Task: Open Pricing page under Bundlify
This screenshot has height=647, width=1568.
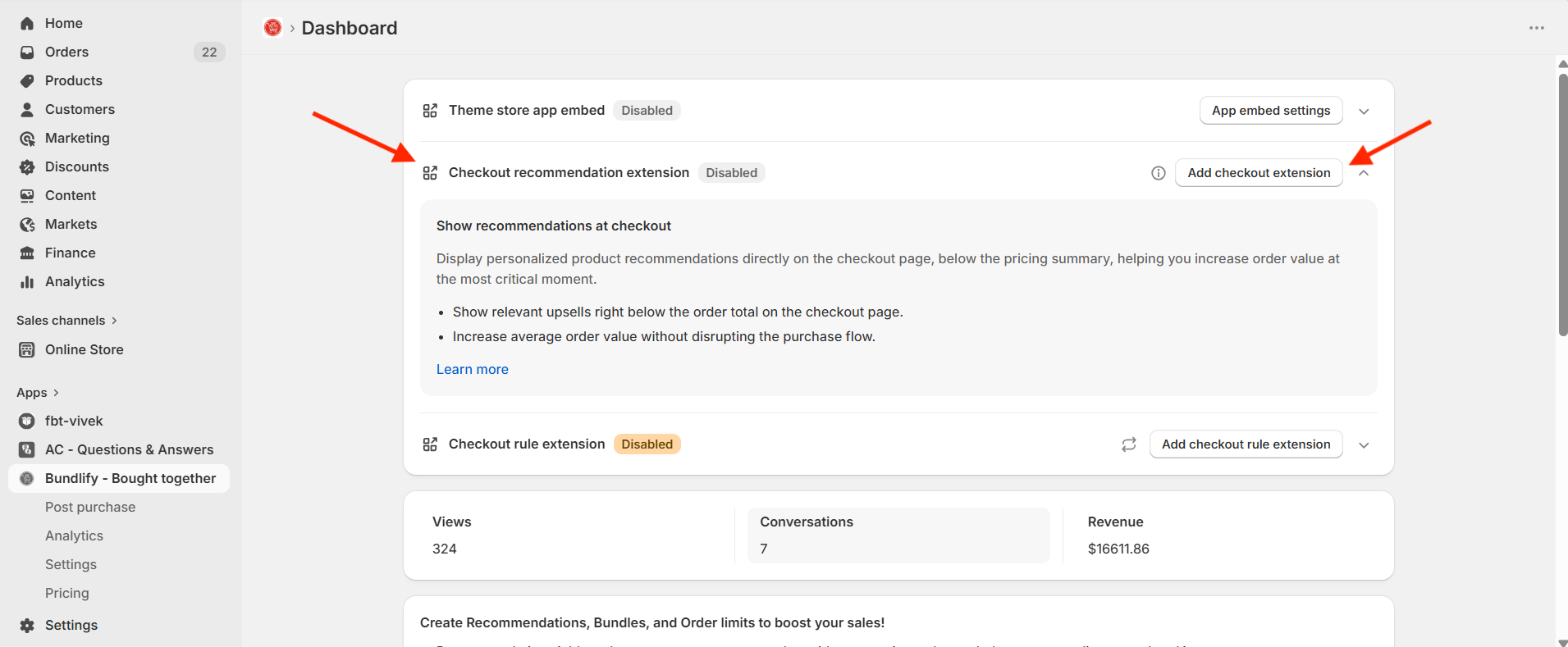Action: 67,594
